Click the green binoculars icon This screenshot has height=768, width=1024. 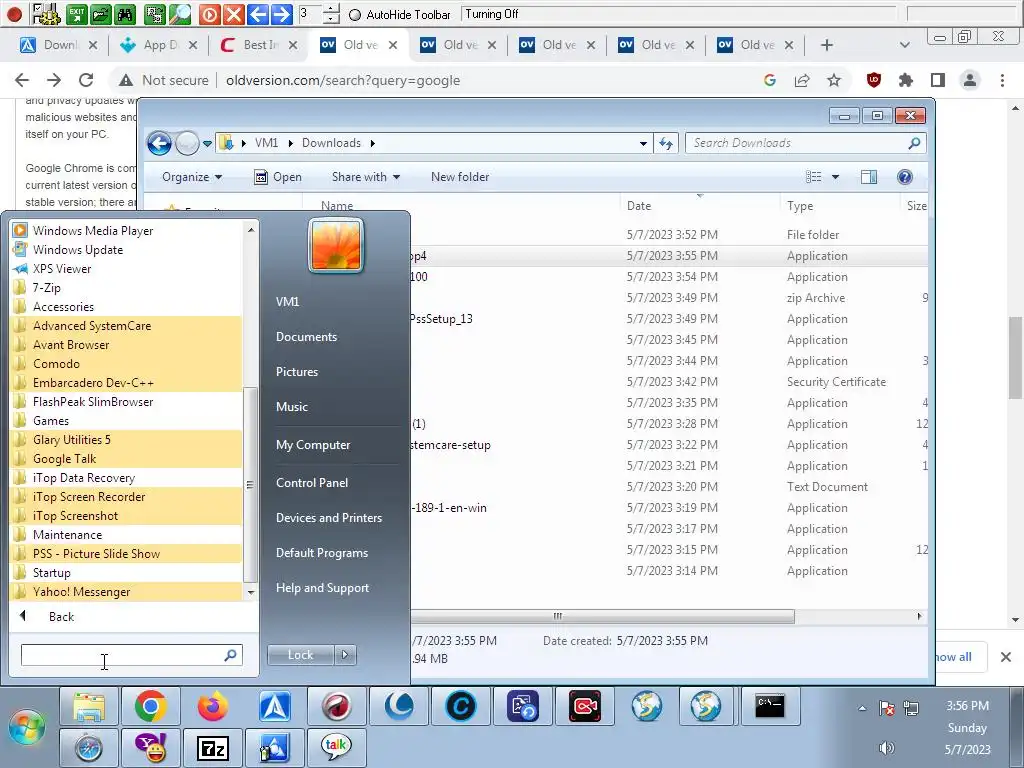click(x=125, y=14)
